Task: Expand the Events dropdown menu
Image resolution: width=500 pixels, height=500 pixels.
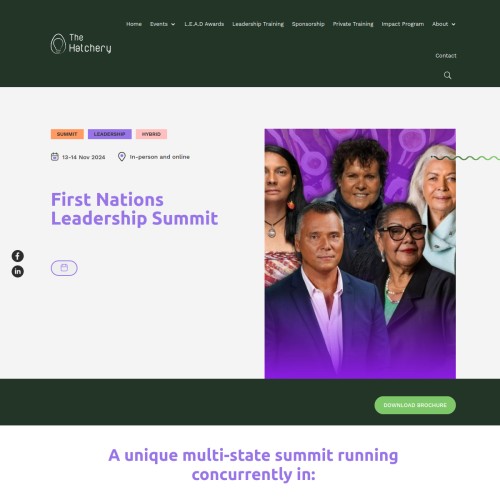Action: pyautogui.click(x=162, y=24)
